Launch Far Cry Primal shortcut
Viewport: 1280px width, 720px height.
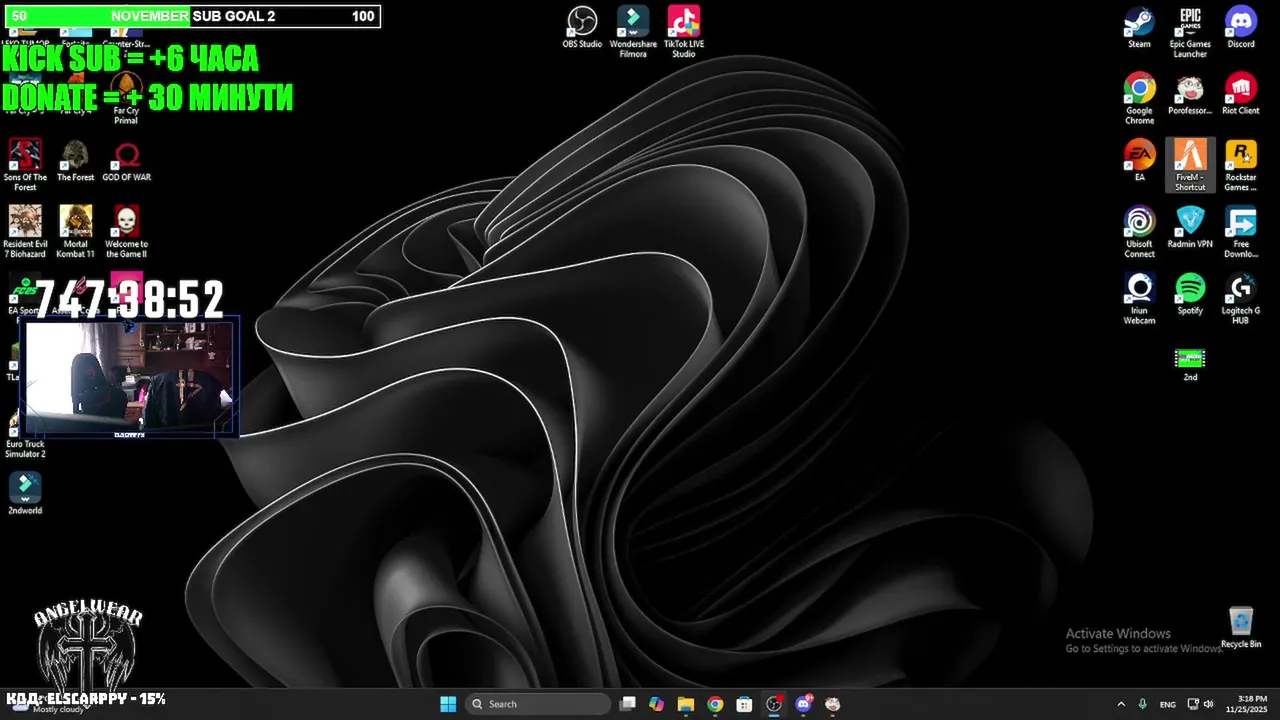126,99
